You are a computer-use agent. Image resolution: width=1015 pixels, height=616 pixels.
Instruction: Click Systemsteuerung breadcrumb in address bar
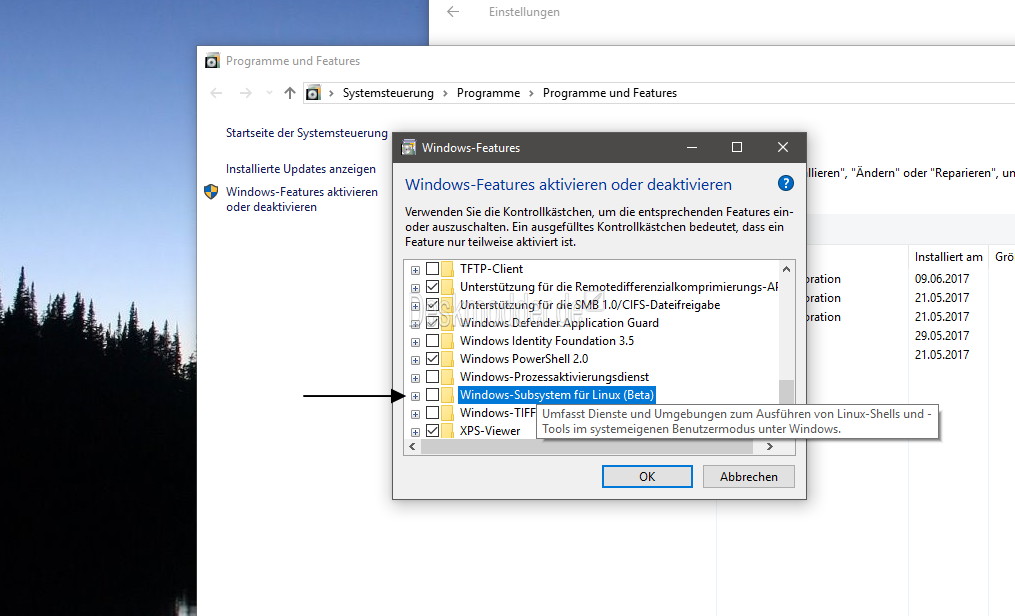[x=388, y=93]
